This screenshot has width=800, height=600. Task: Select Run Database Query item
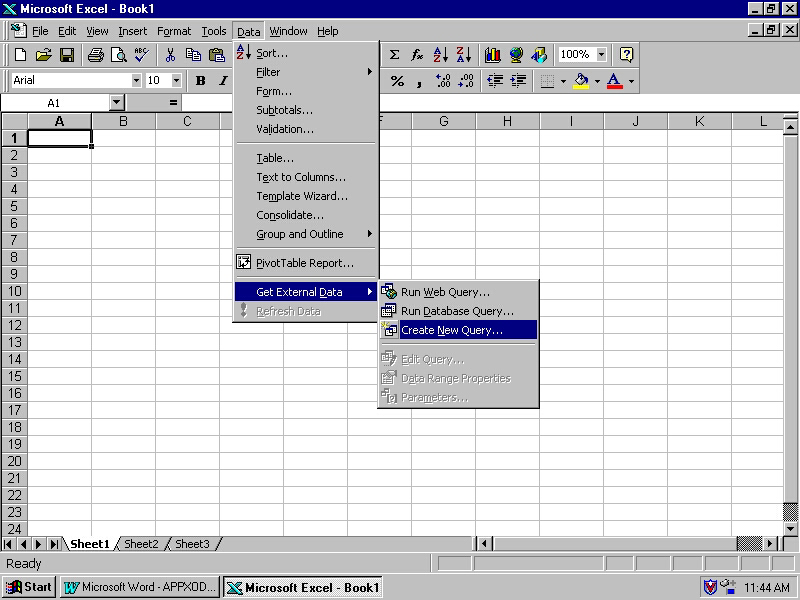459,311
